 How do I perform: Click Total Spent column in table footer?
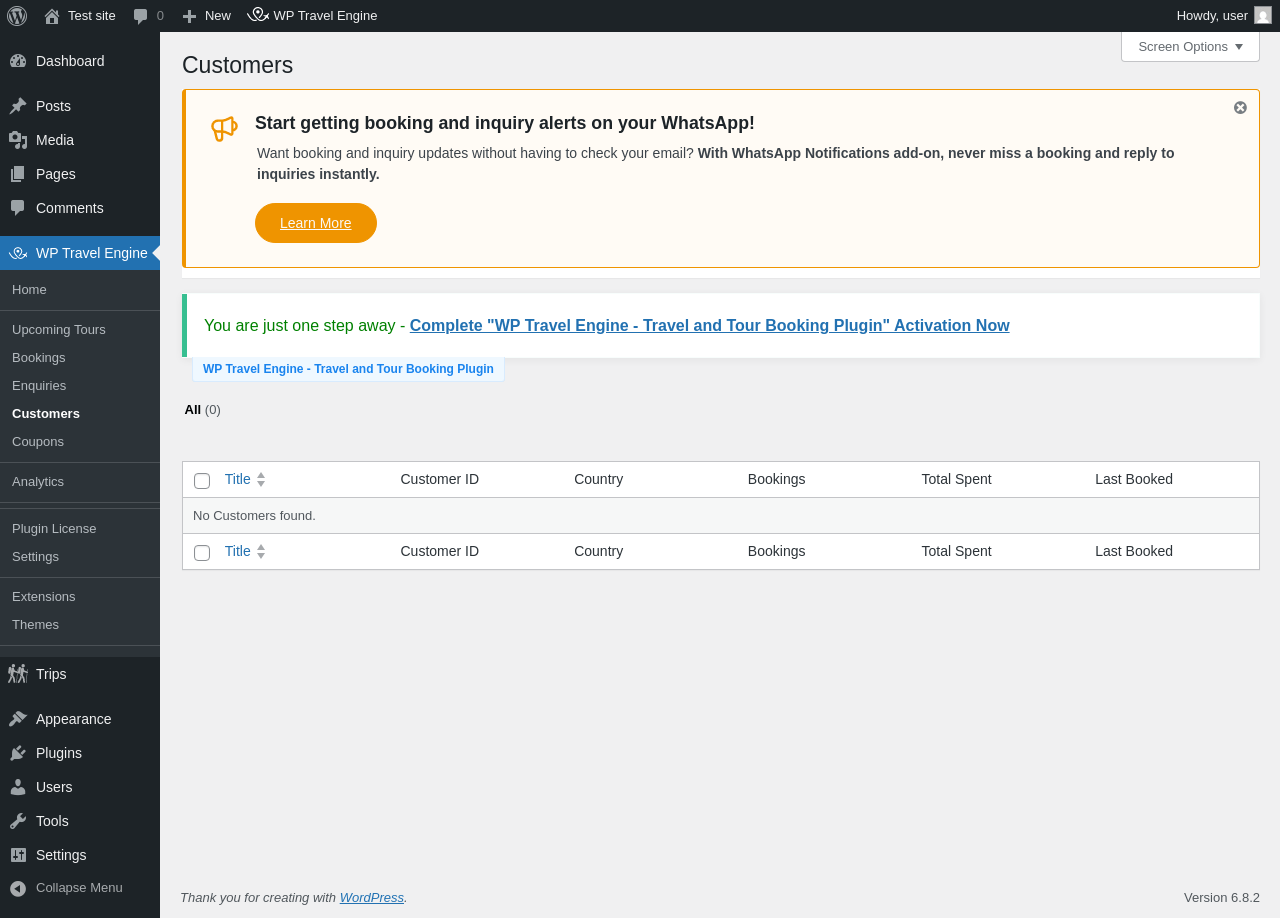tap(956, 551)
